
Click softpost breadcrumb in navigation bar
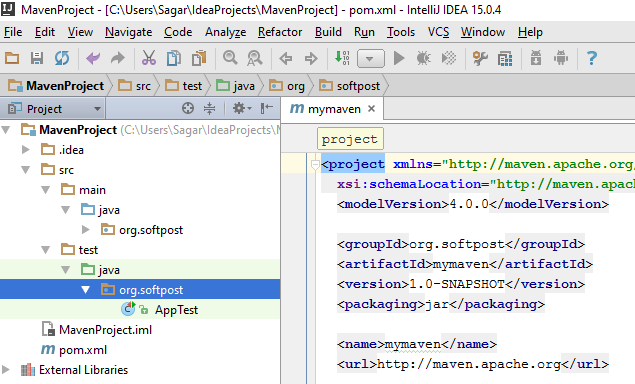tap(349, 85)
